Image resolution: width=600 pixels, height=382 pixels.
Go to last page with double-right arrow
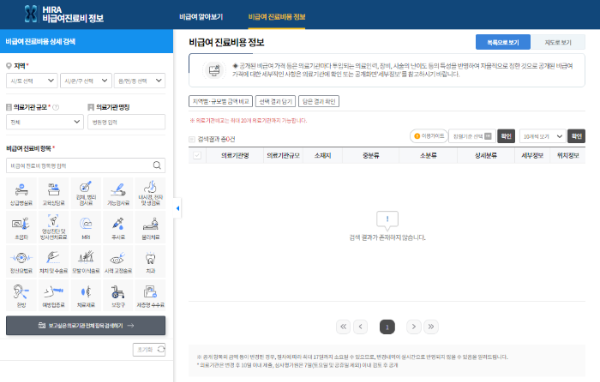point(431,326)
